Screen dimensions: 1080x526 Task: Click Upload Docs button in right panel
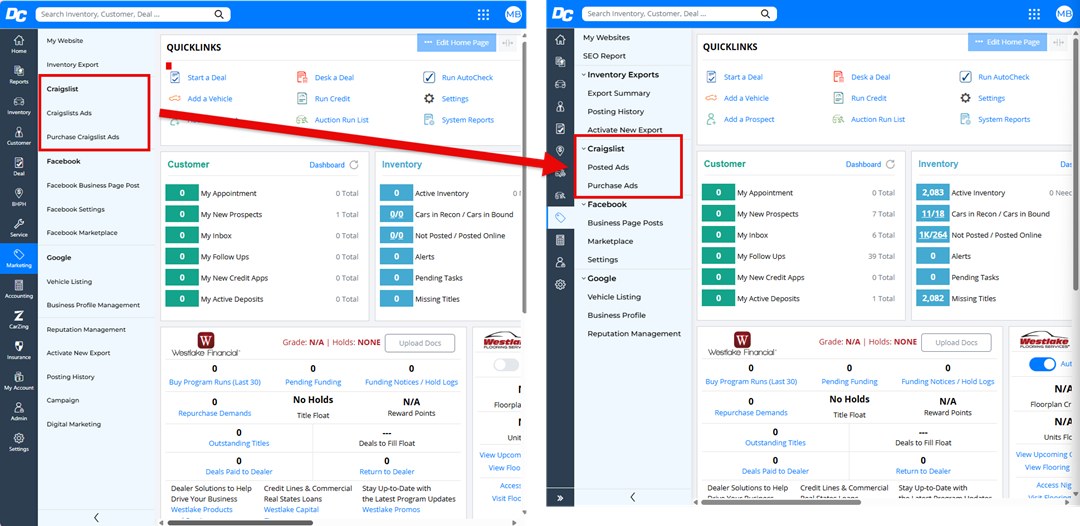[956, 342]
